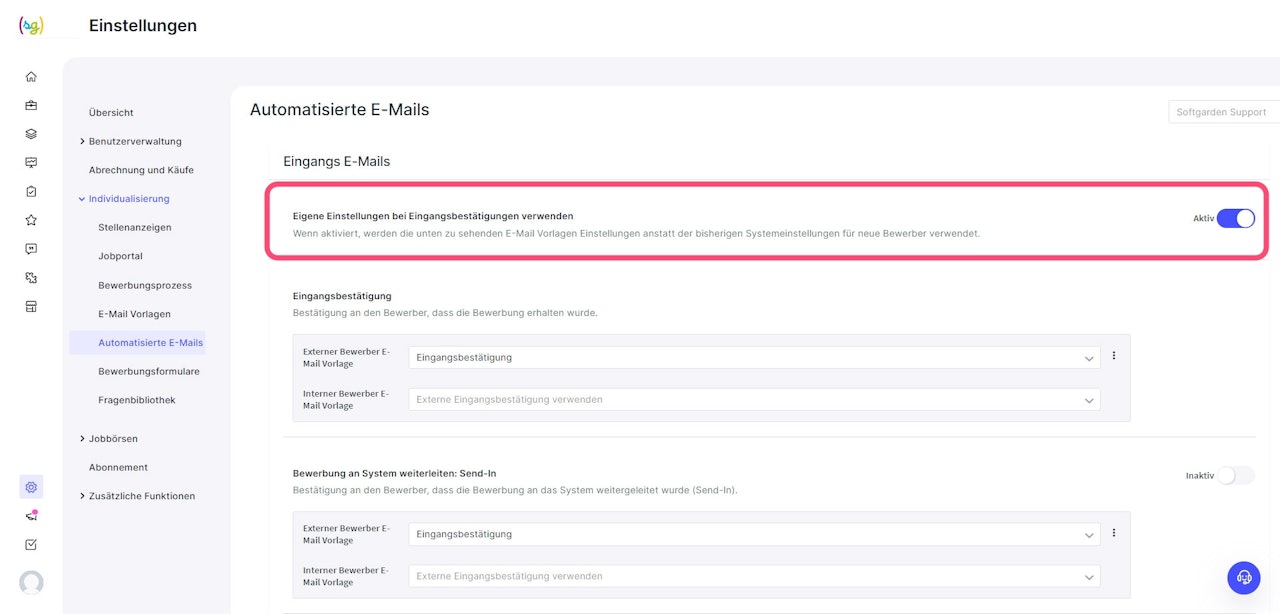This screenshot has width=1280, height=614.
Task: Open the support headset chat button
Action: point(1244,577)
